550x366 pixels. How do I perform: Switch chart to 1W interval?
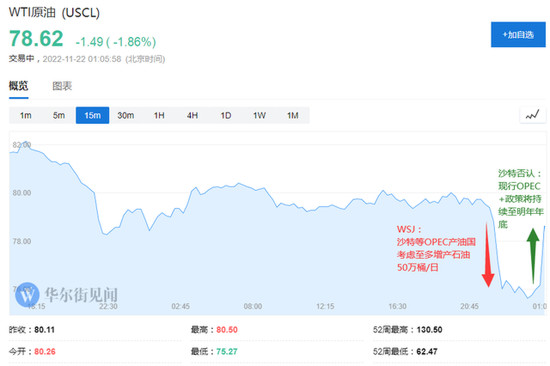coord(259,115)
